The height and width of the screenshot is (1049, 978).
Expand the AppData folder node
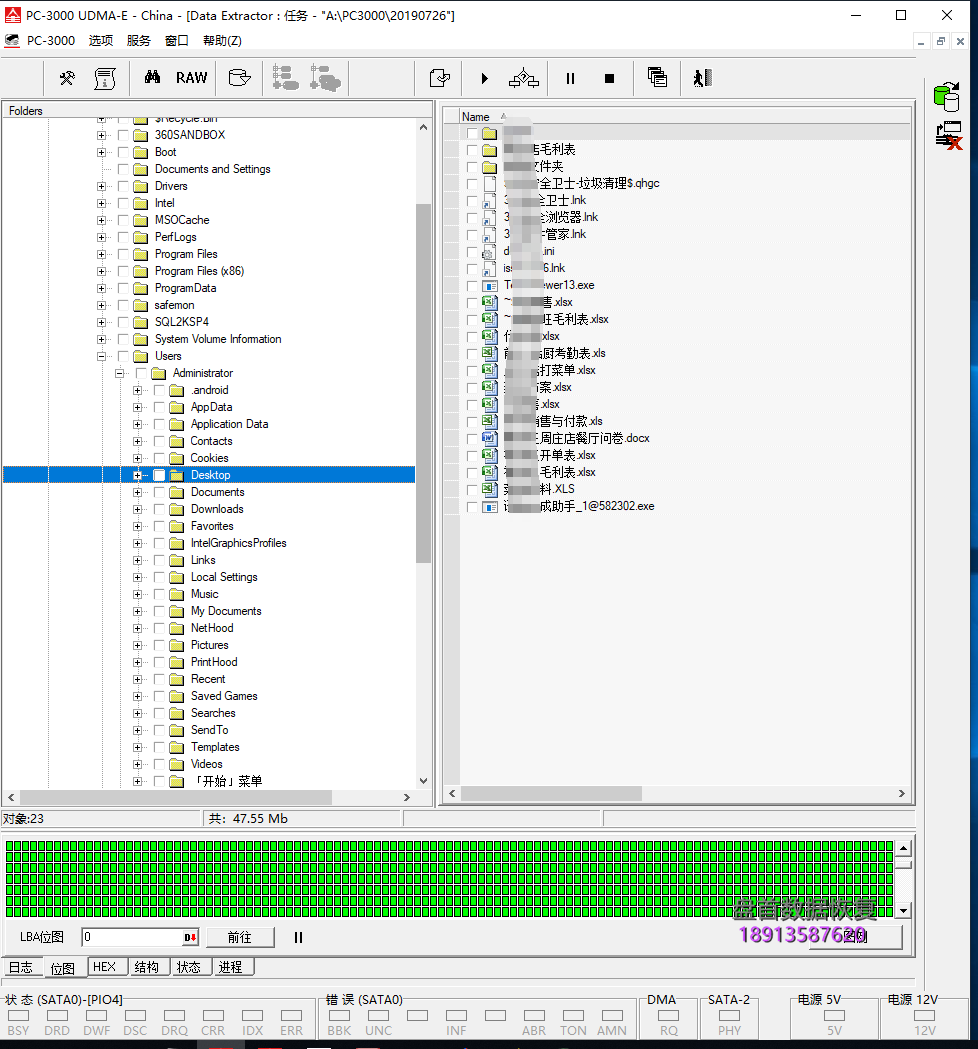[137, 407]
